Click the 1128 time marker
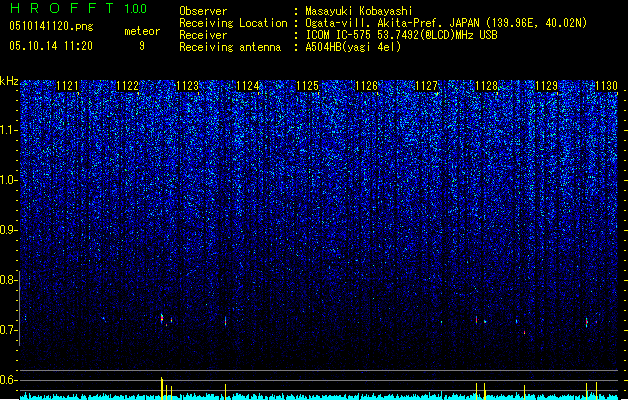The width and height of the screenshot is (629, 400). click(x=486, y=86)
